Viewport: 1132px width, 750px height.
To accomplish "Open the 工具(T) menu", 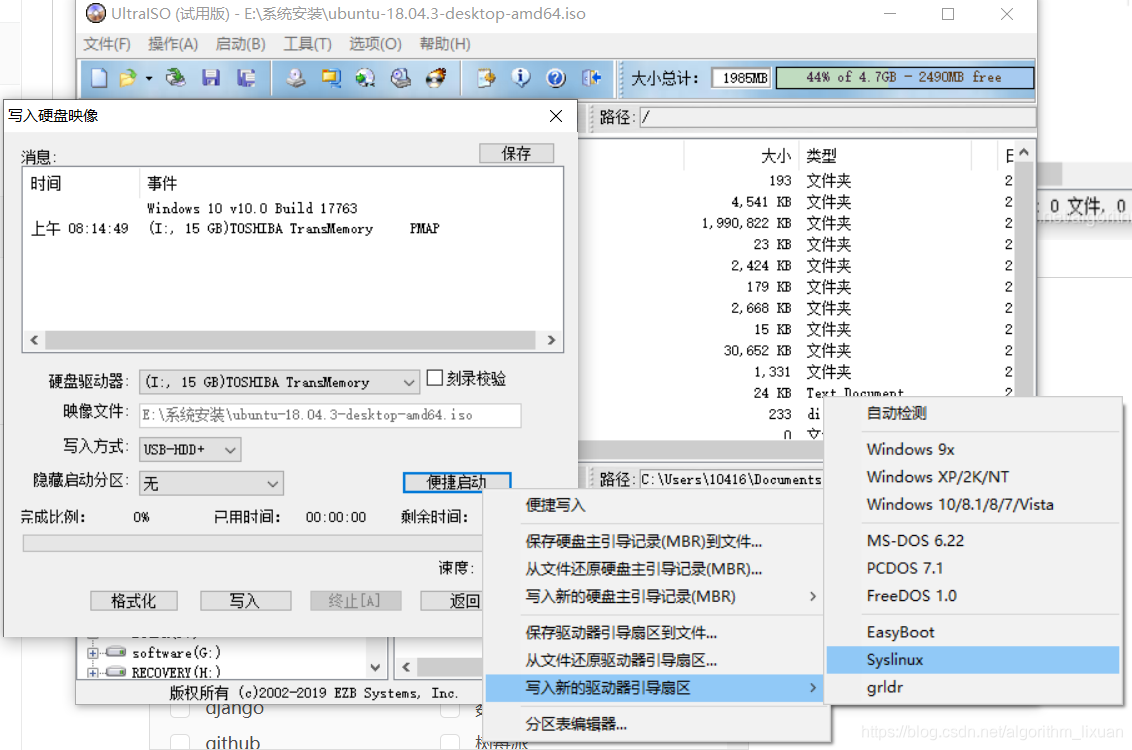I will click(308, 44).
